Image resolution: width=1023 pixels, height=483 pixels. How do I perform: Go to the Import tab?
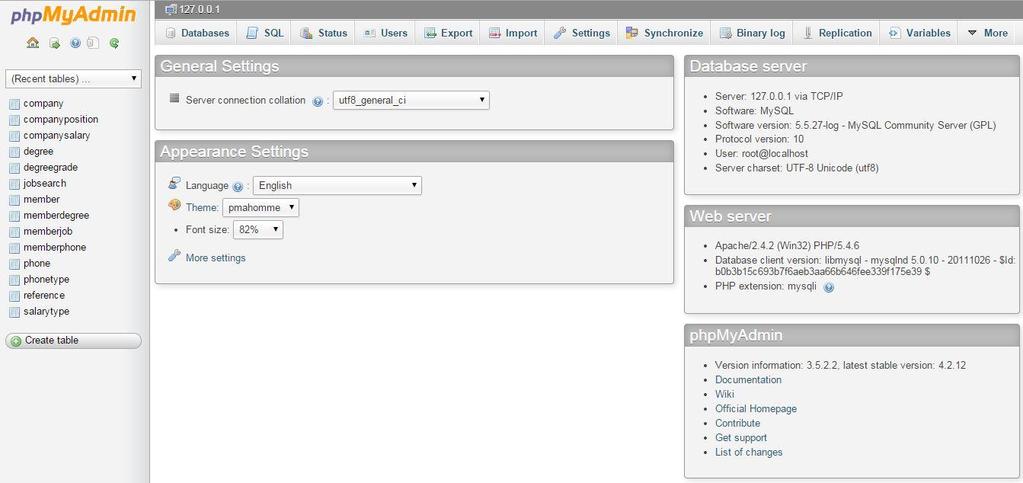513,33
